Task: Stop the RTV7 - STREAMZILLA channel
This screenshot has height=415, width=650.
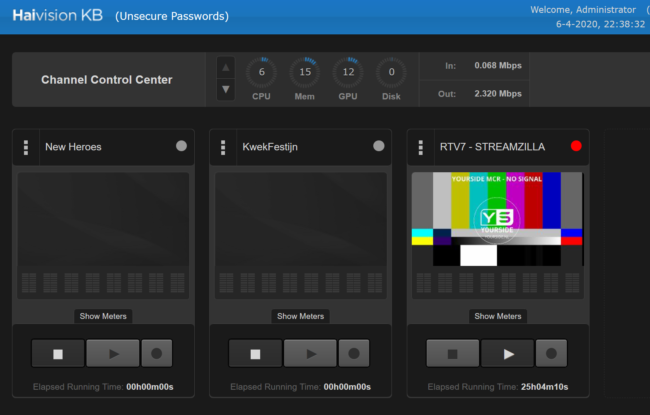Action: pos(452,353)
